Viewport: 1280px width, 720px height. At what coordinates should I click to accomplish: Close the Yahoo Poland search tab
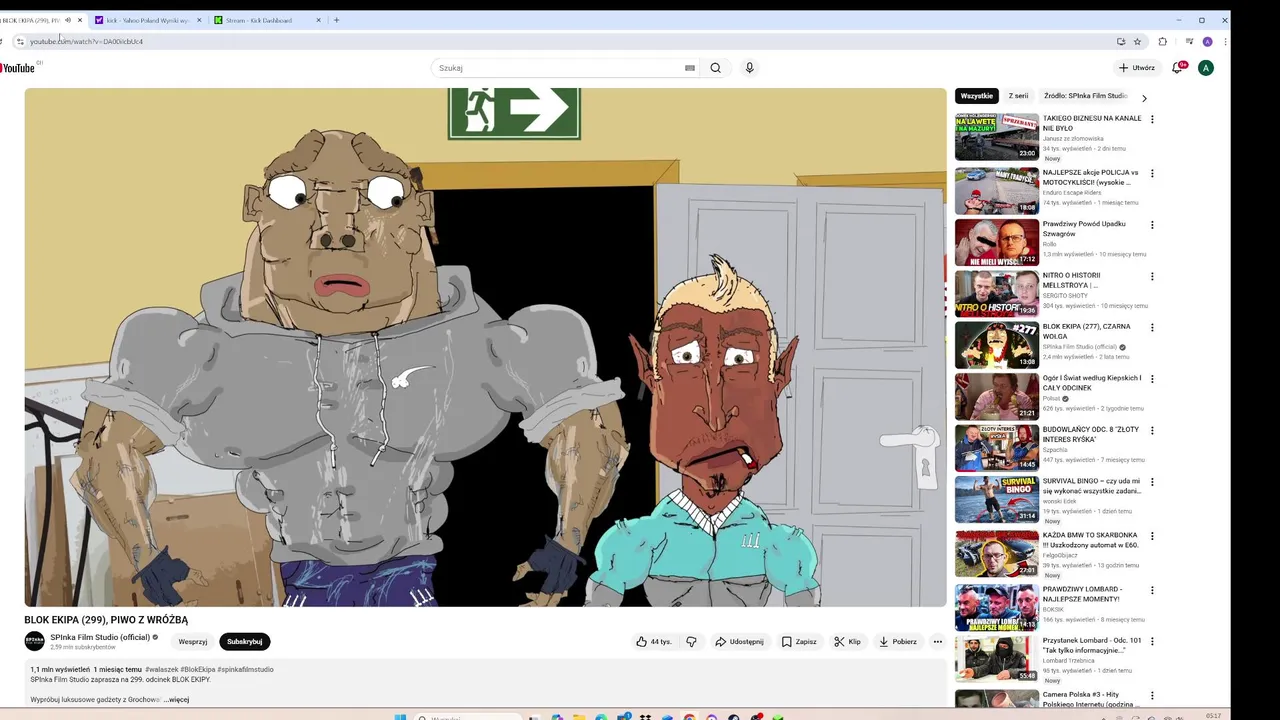click(x=199, y=20)
